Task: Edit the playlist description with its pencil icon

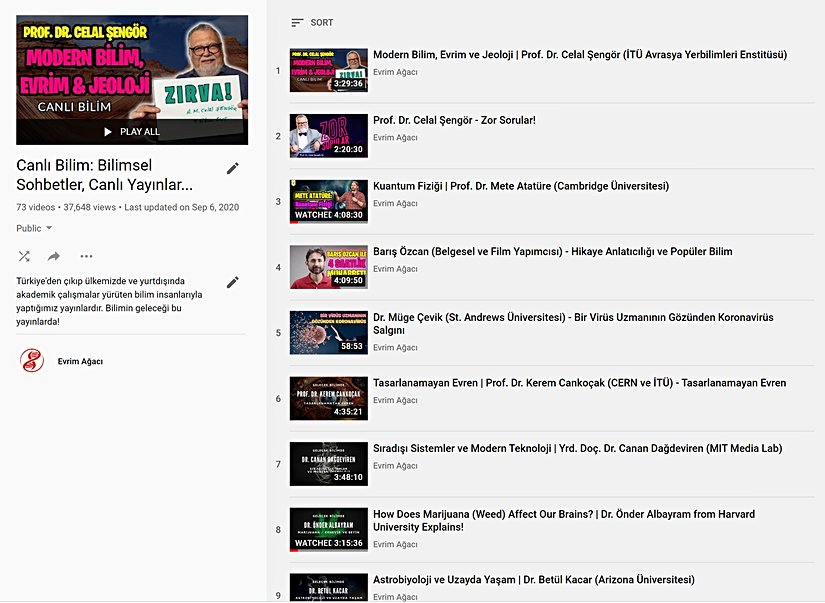Action: tap(233, 282)
